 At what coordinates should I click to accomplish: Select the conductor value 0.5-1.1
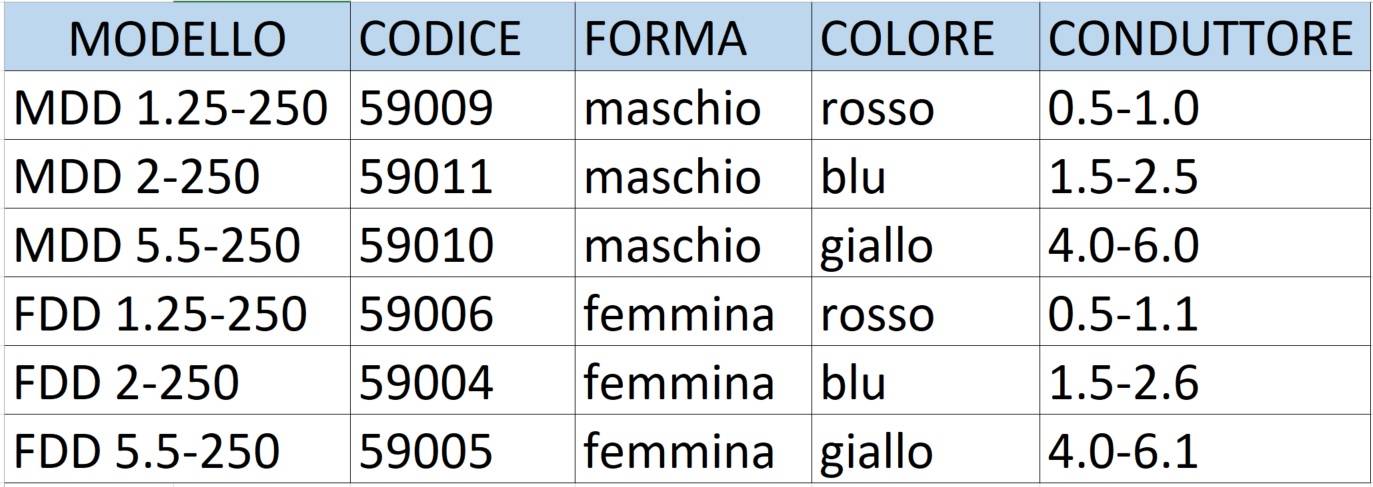pos(1205,313)
